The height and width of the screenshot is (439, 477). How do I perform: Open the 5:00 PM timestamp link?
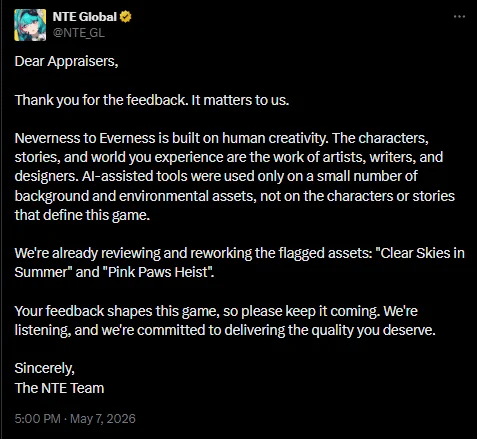[x=38, y=419]
